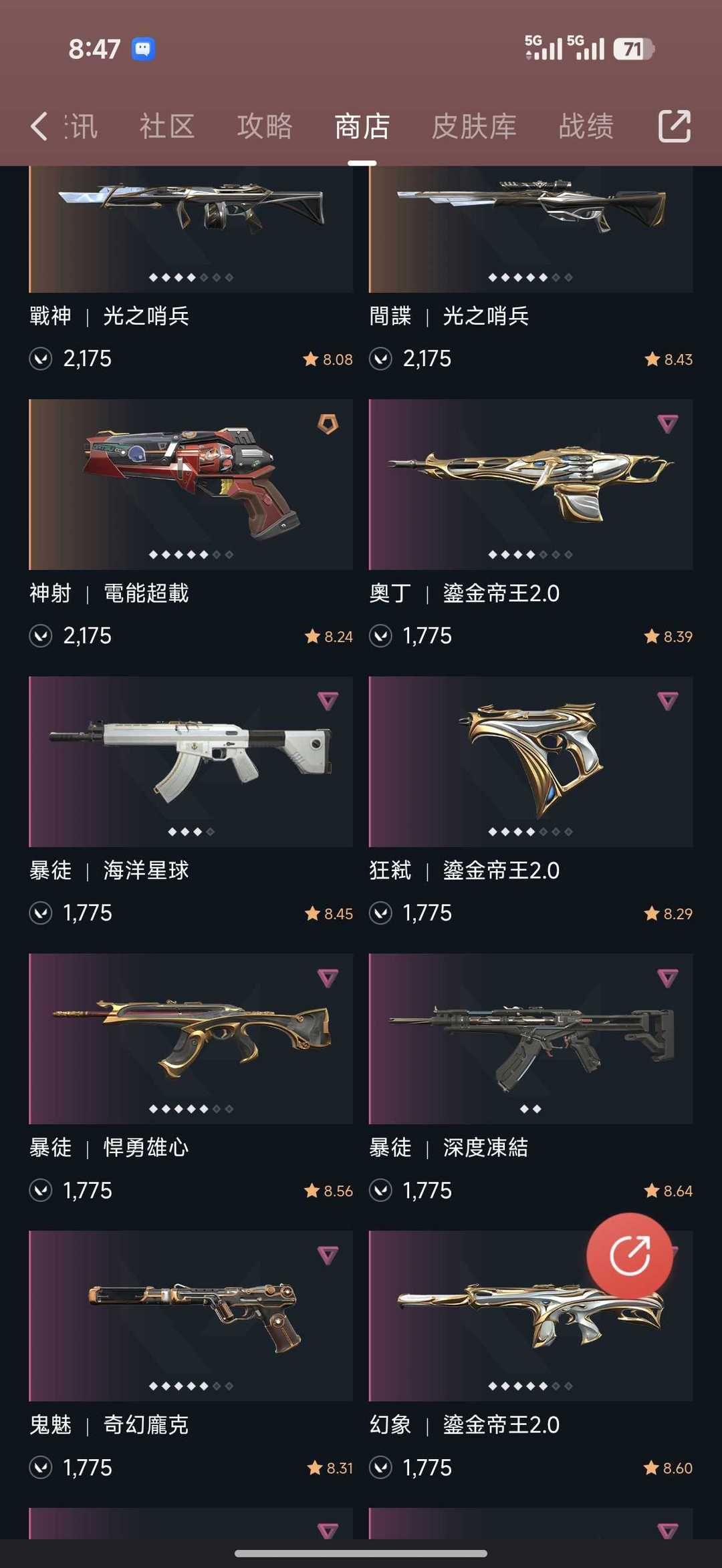Switch to the 社区 tab
Viewport: 722px width, 1568px height.
pyautogui.click(x=167, y=126)
